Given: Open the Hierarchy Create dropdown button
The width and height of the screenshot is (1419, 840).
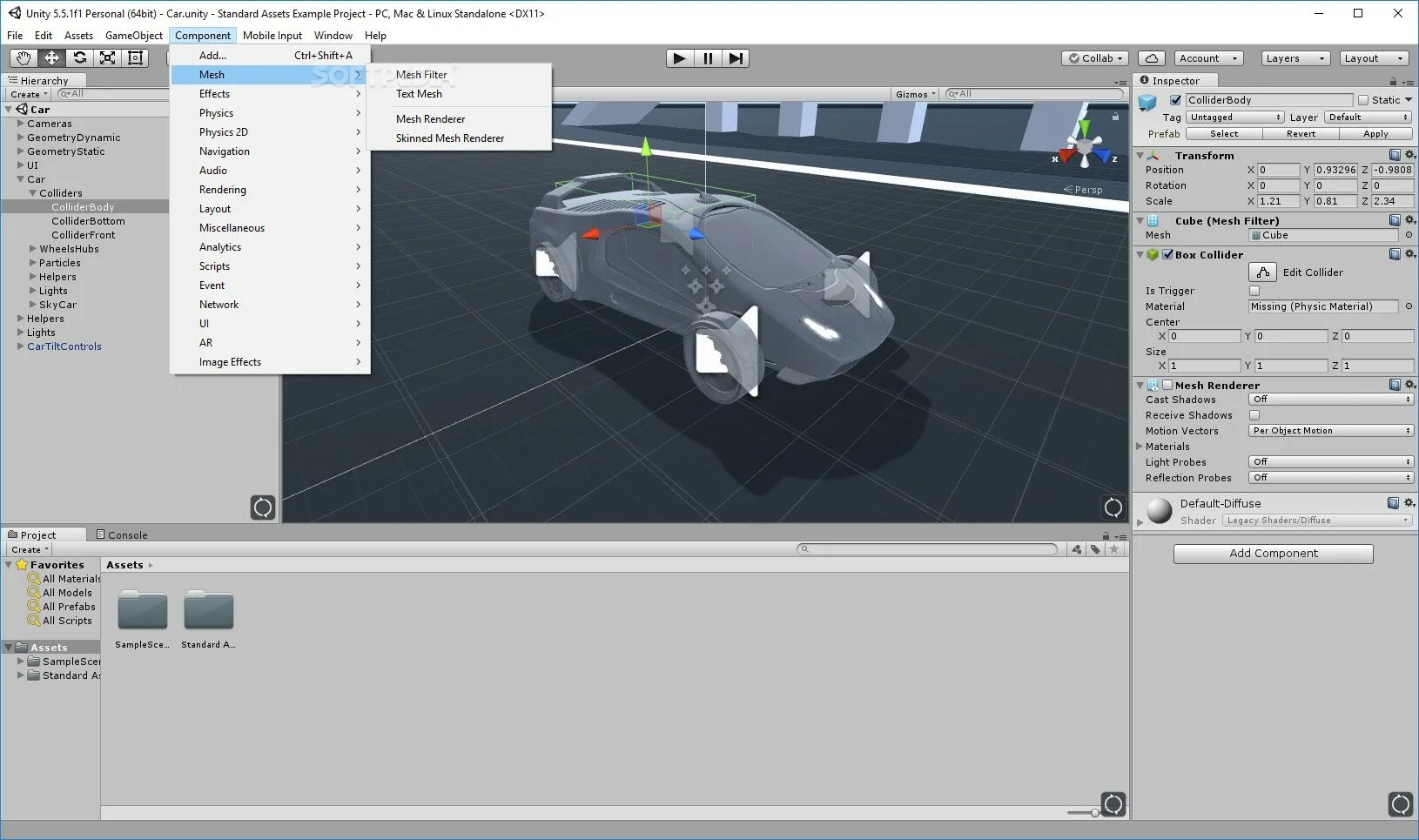Looking at the screenshot, I should (x=29, y=94).
